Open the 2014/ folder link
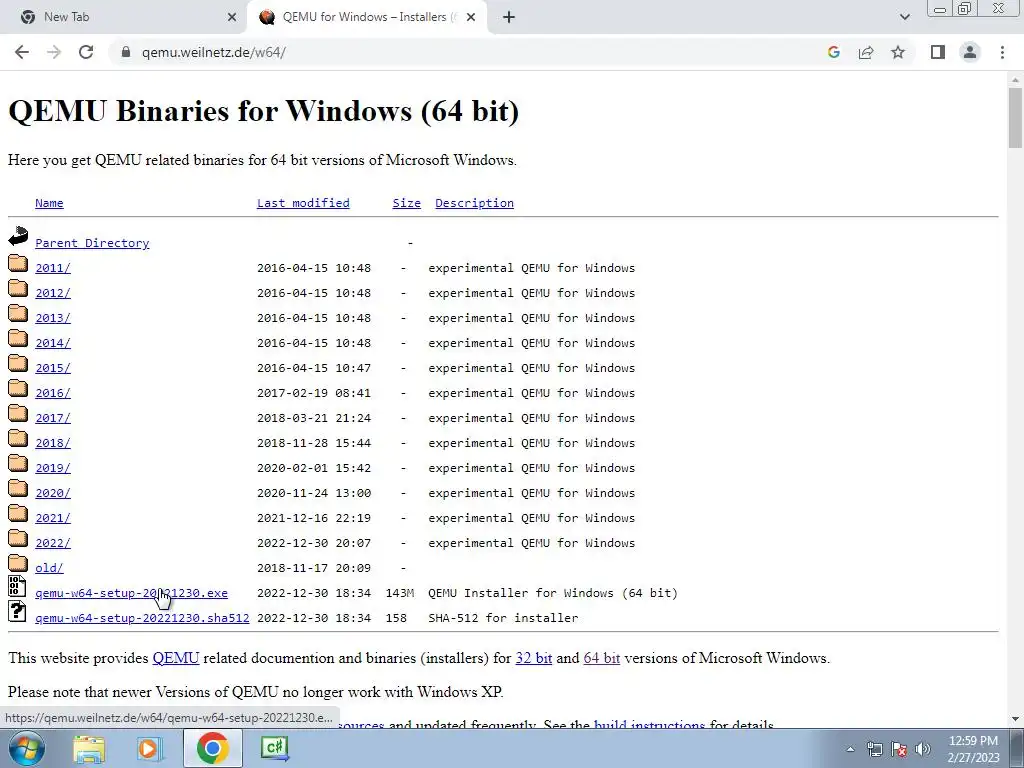The image size is (1024, 768). (x=52, y=343)
